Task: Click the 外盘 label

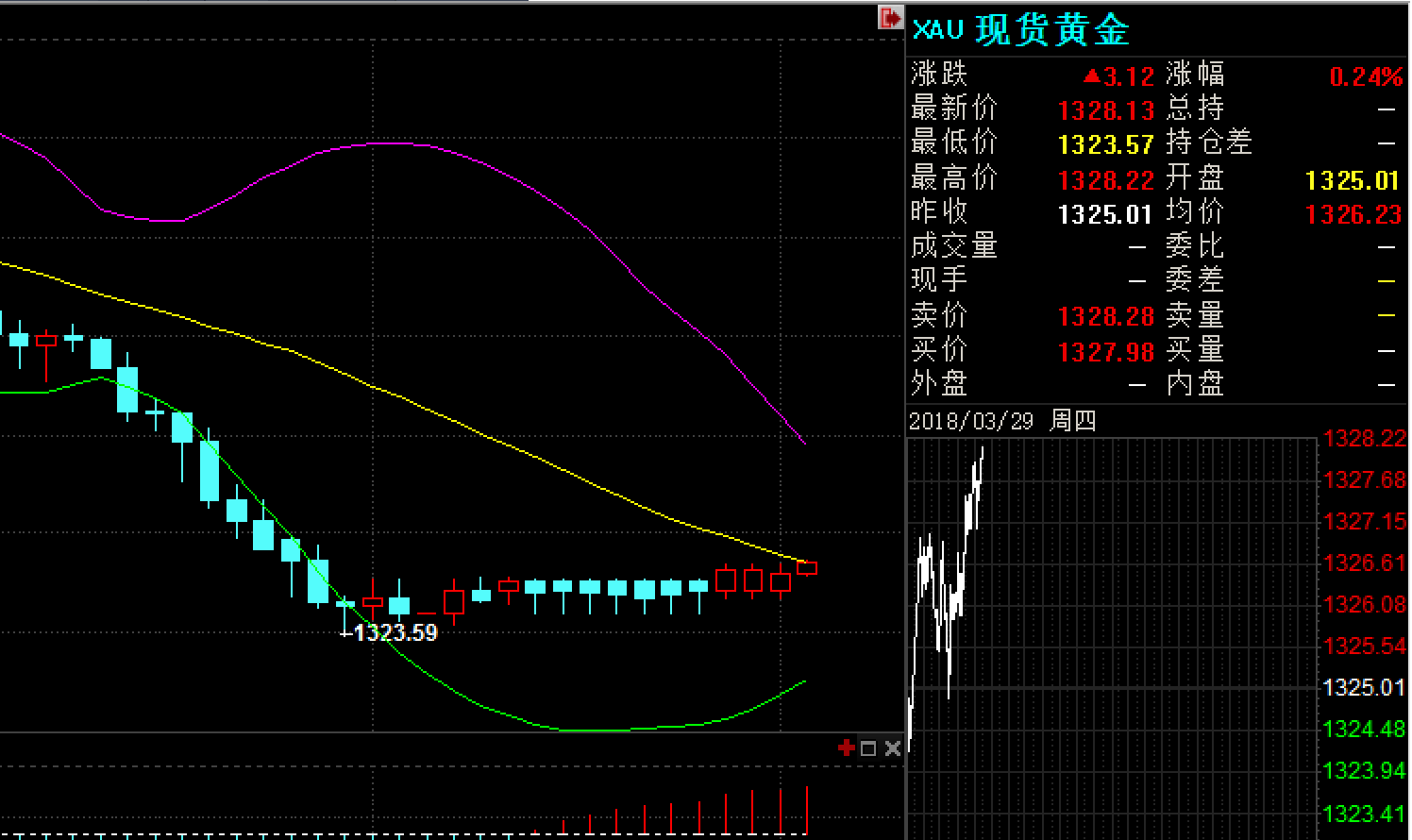Action: pos(939,383)
